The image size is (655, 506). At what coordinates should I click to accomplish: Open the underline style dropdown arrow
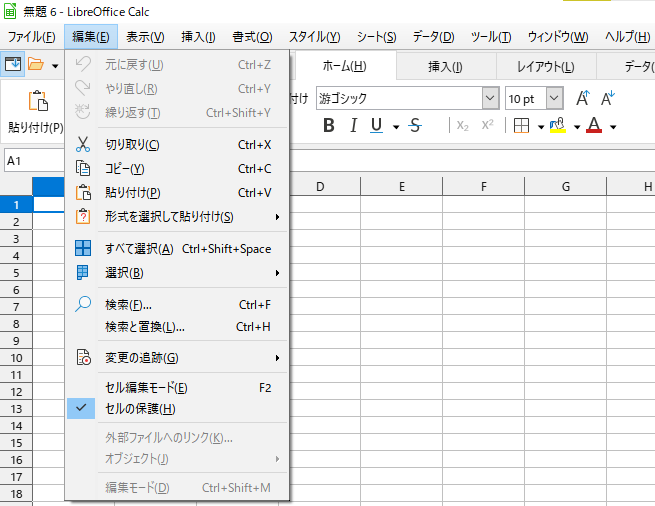[396, 127]
